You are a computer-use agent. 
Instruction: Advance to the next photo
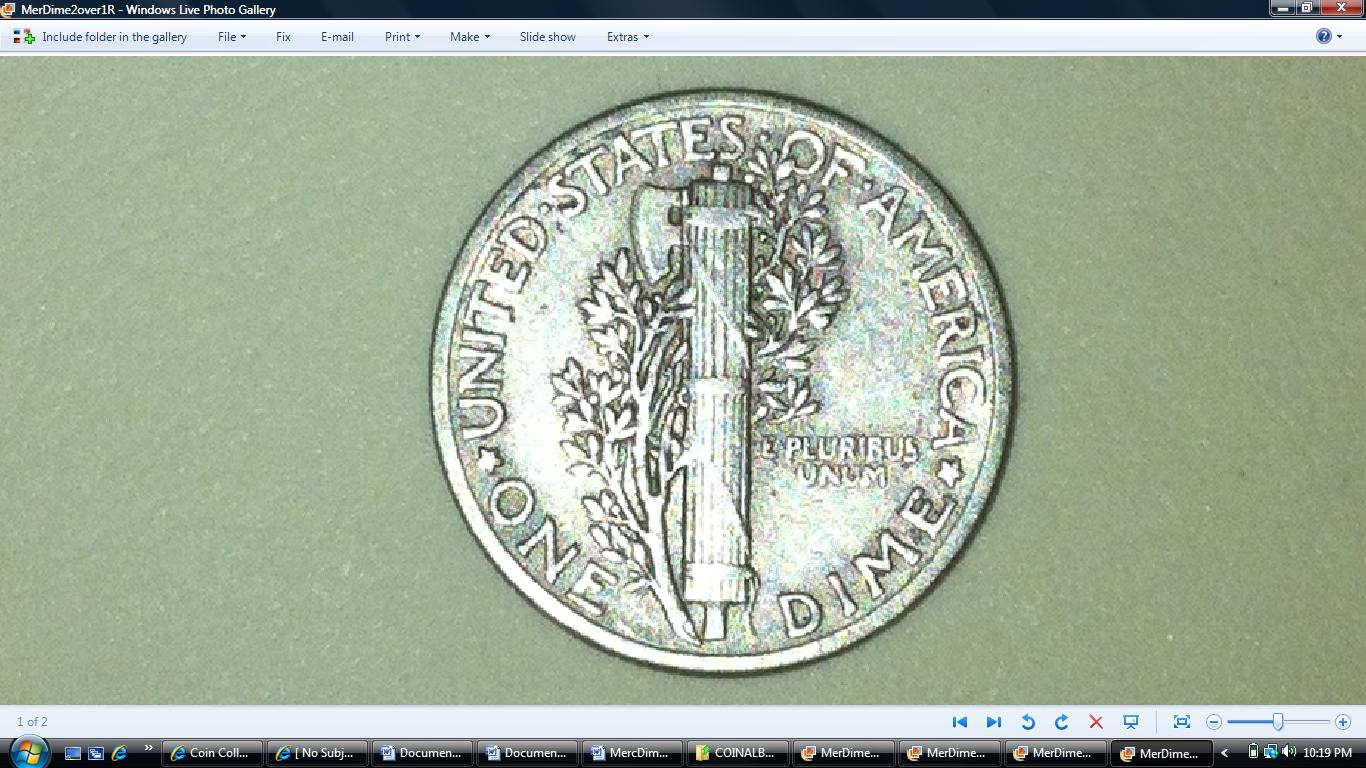click(x=994, y=722)
